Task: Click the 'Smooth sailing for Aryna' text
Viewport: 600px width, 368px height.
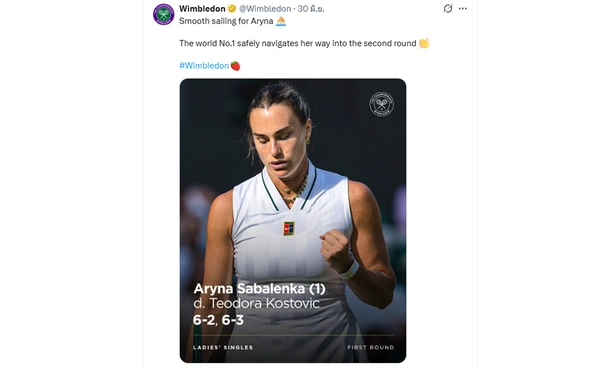Action: pos(226,21)
